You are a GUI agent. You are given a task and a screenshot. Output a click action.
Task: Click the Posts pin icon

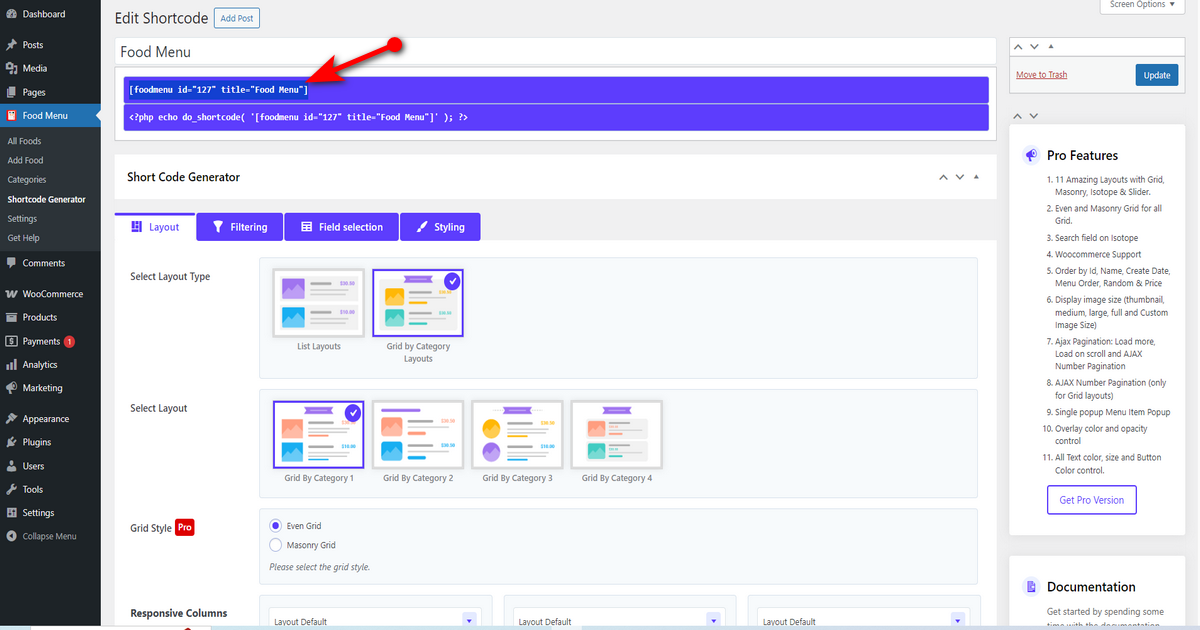[11, 45]
